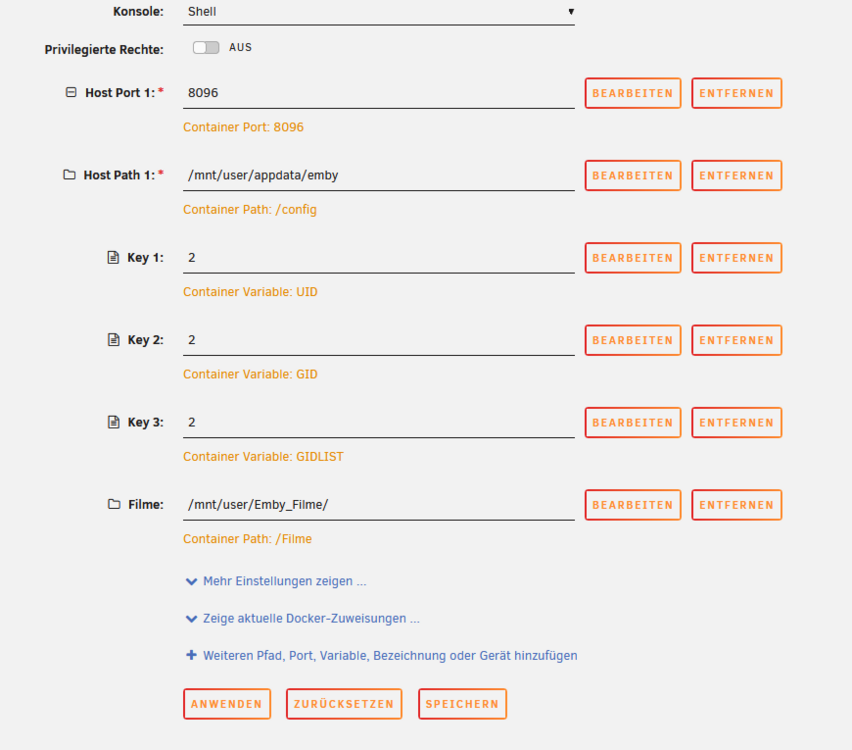This screenshot has width=852, height=750.
Task: Click the document icon next to Key 3
Action: point(113,422)
